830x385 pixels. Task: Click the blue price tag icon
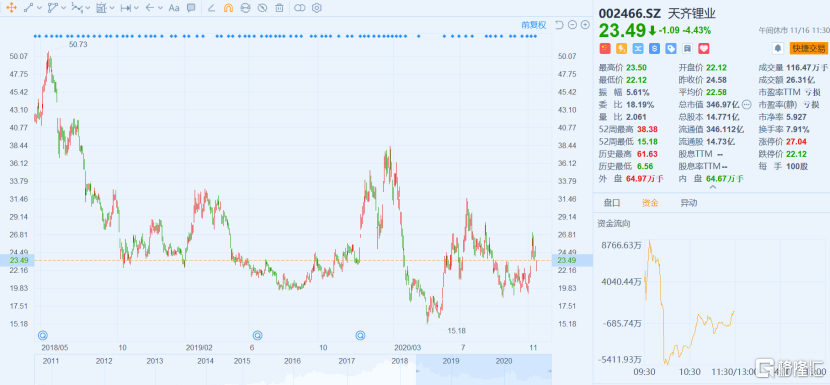coord(671,48)
